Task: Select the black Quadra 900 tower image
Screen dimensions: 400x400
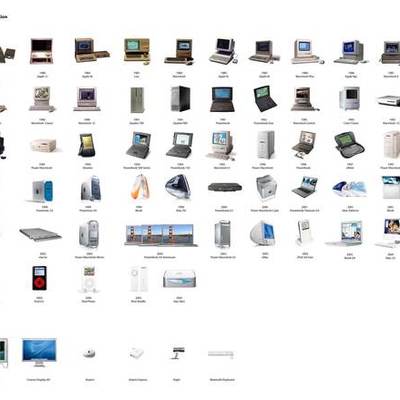Action: (180, 99)
